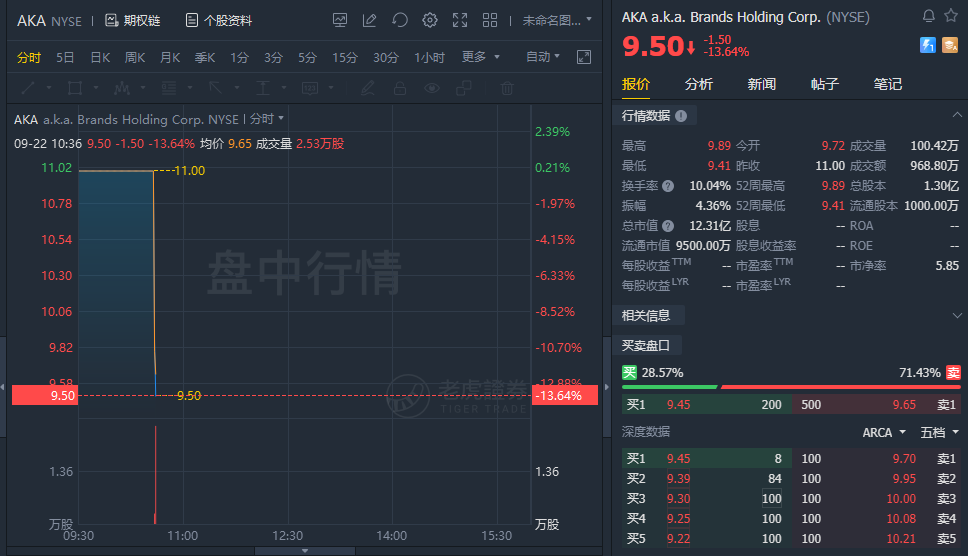Image resolution: width=968 pixels, height=556 pixels.
Task: Select 1分 minute interval
Action: tap(240, 57)
